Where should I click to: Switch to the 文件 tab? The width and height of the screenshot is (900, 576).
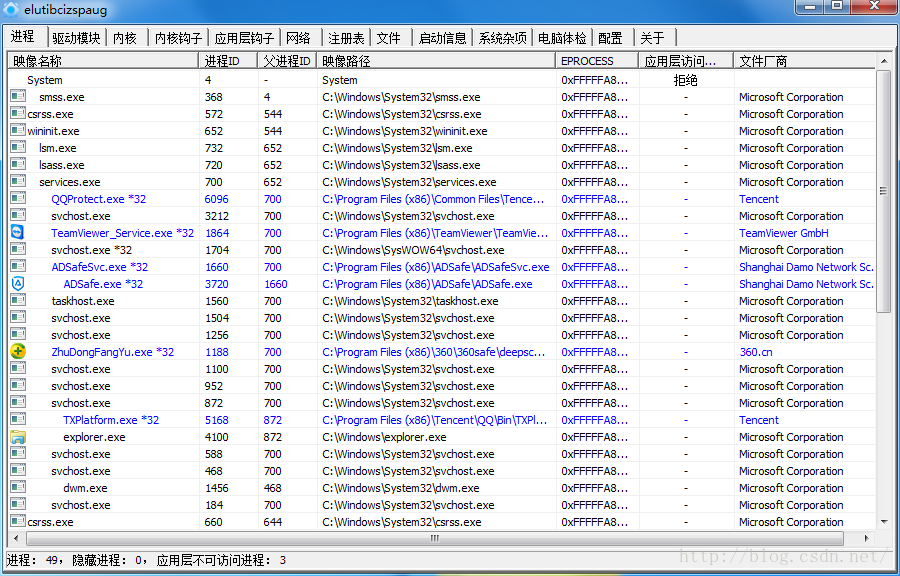point(389,38)
